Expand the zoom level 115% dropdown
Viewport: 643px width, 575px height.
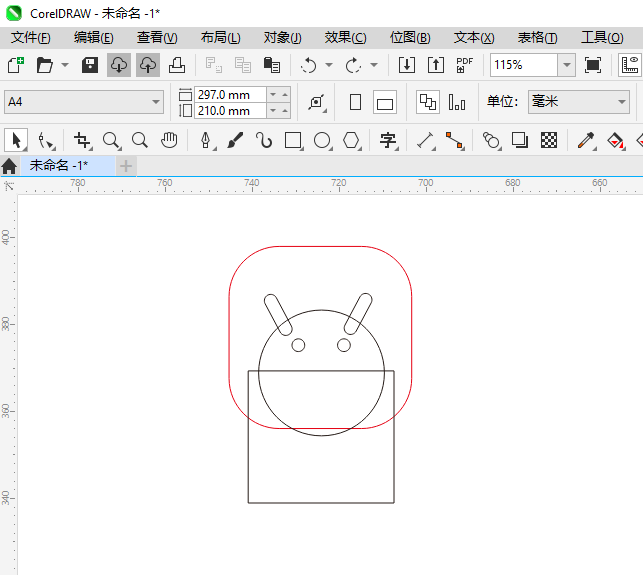click(567, 65)
